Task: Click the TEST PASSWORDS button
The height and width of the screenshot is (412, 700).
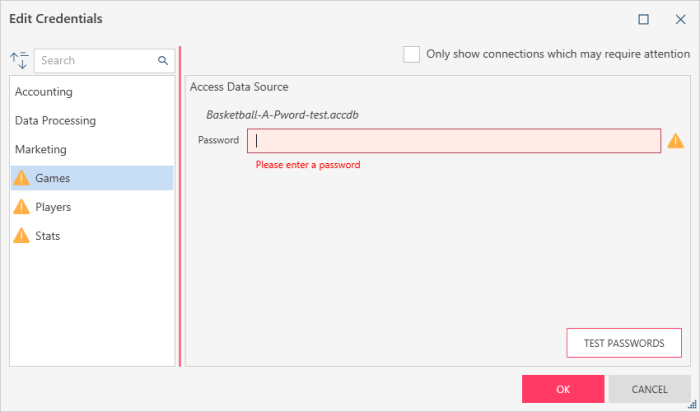Action: pyautogui.click(x=624, y=343)
